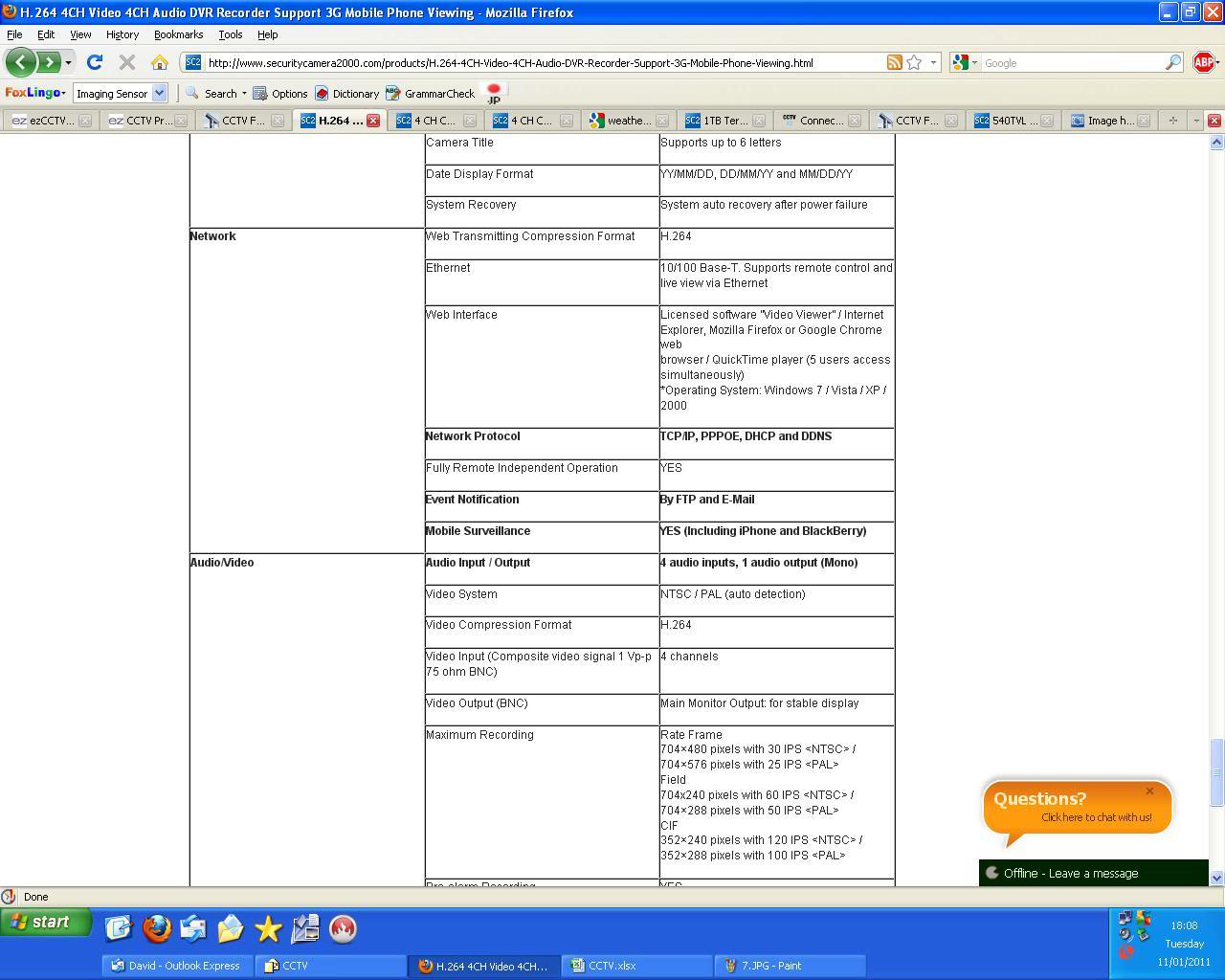Run the search with the magnifier icon
This screenshot has width=1225, height=980.
pos(1172,62)
